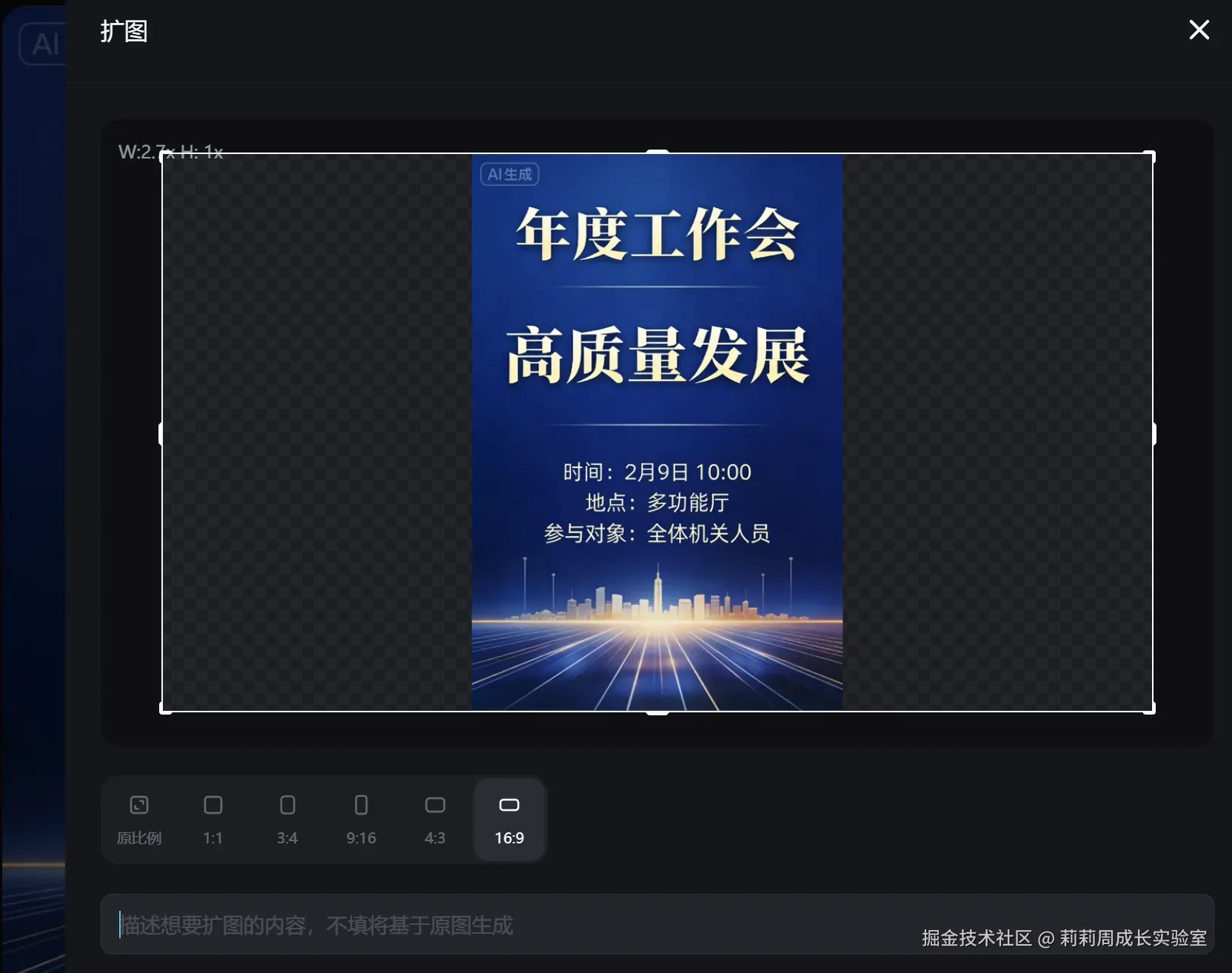Select the 16:9 aspect ratio
Image resolution: width=1232 pixels, height=973 pixels.
(x=509, y=819)
